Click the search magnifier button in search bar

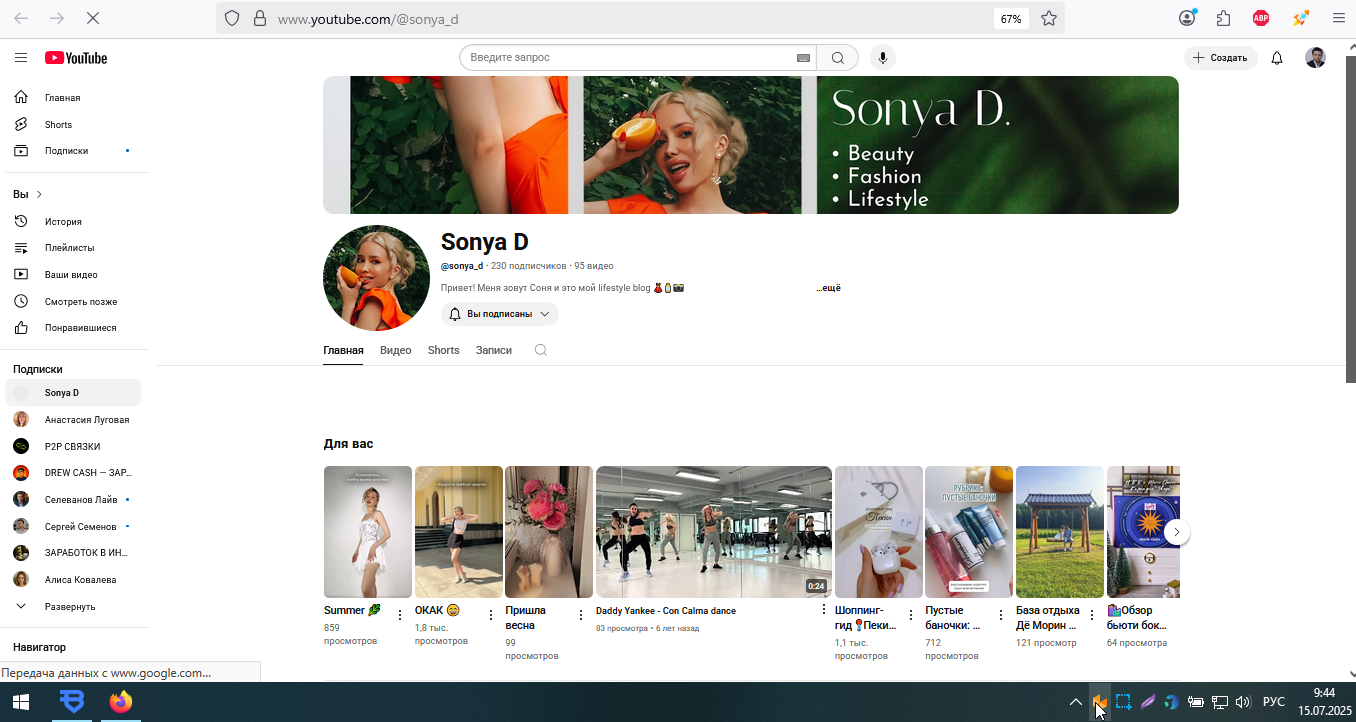838,58
